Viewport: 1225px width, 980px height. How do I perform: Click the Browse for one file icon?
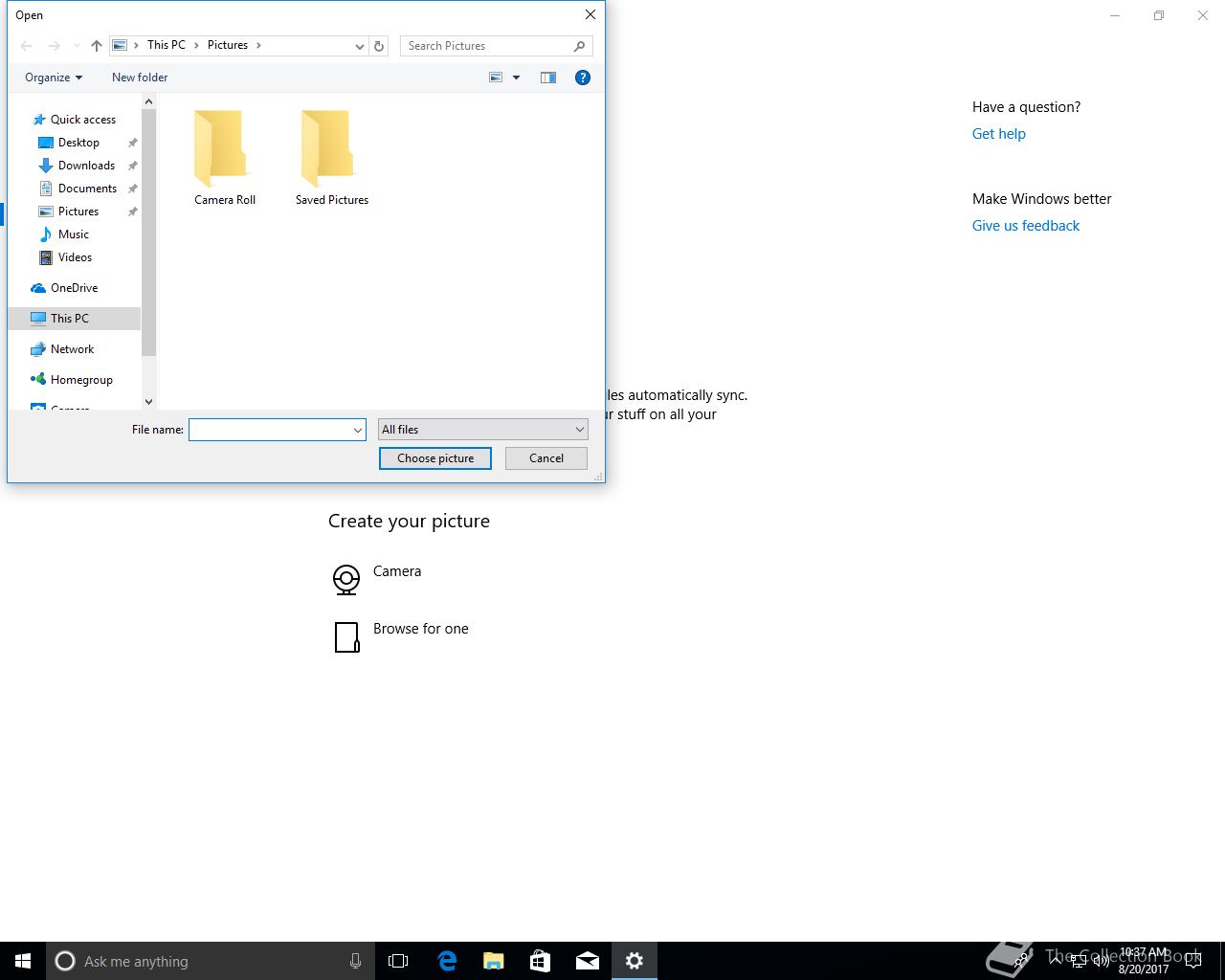[x=346, y=636]
